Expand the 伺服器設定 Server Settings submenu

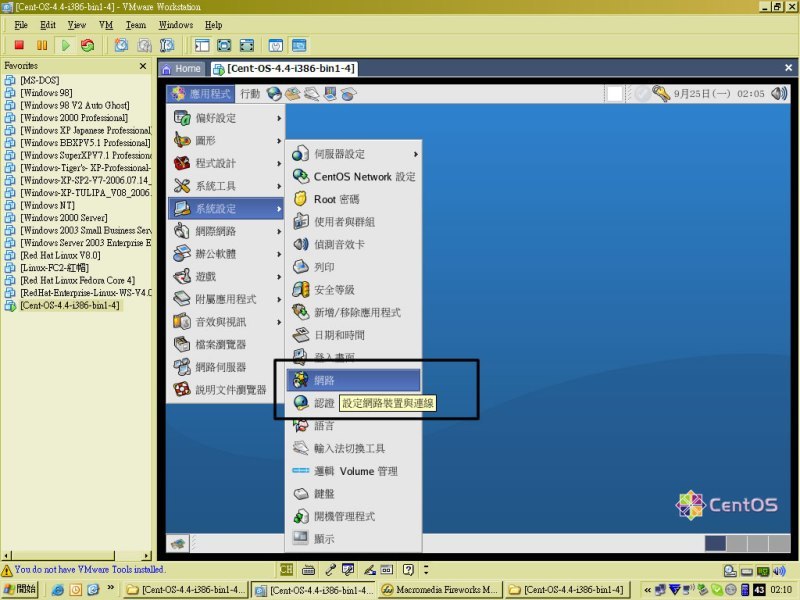point(354,154)
